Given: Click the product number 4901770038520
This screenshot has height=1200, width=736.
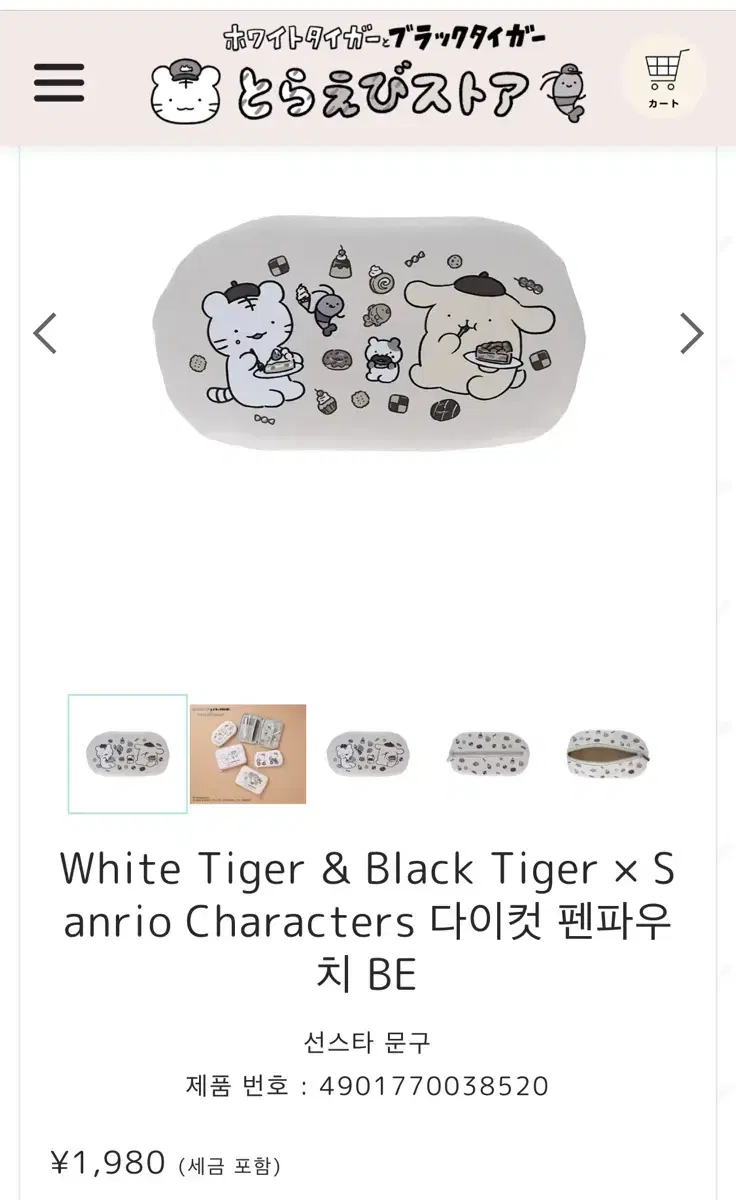Looking at the screenshot, I should click(434, 1085).
